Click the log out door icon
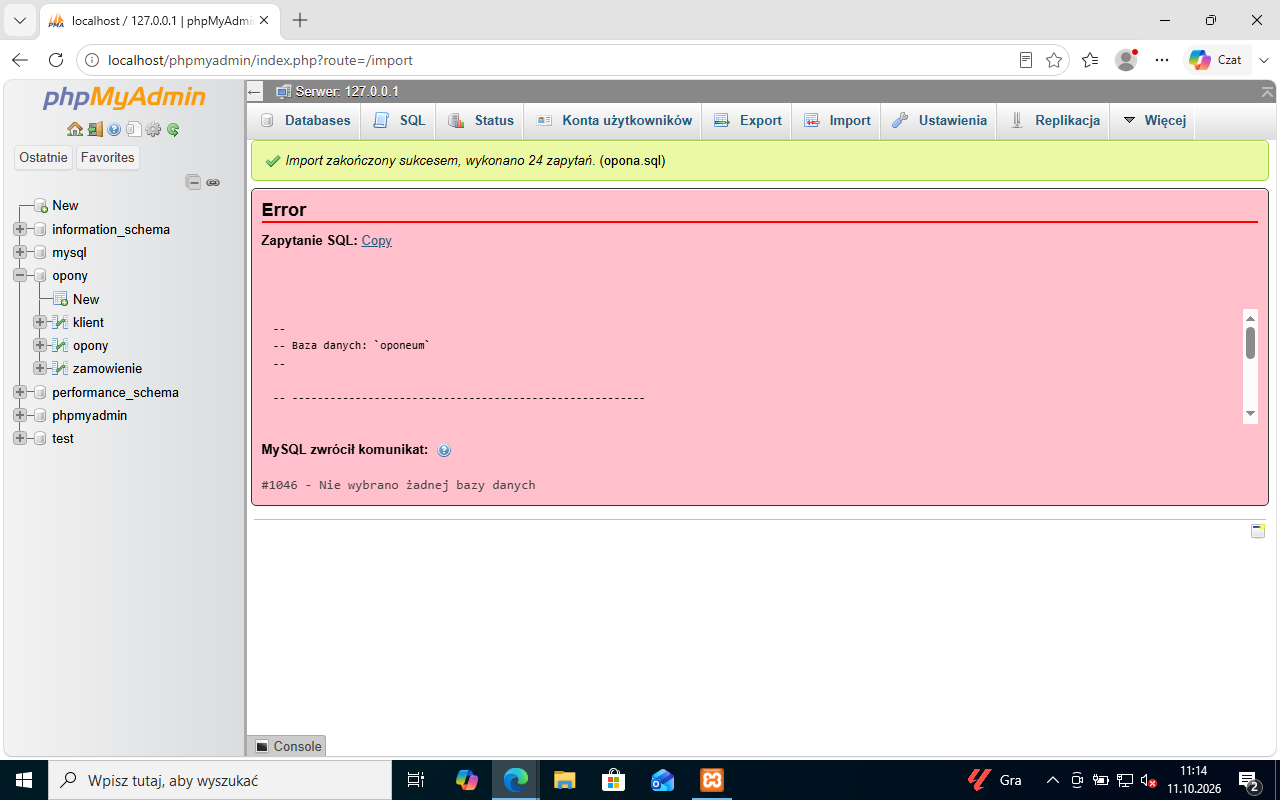1280x800 pixels. coord(95,129)
